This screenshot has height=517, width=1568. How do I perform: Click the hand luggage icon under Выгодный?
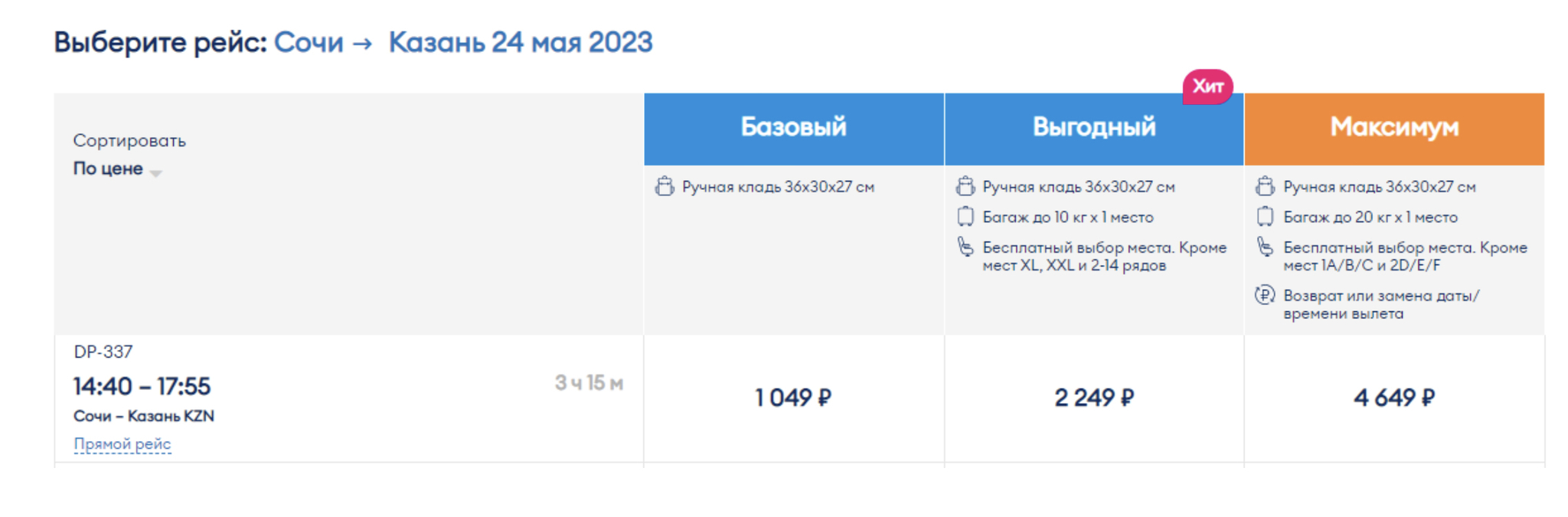point(965,186)
